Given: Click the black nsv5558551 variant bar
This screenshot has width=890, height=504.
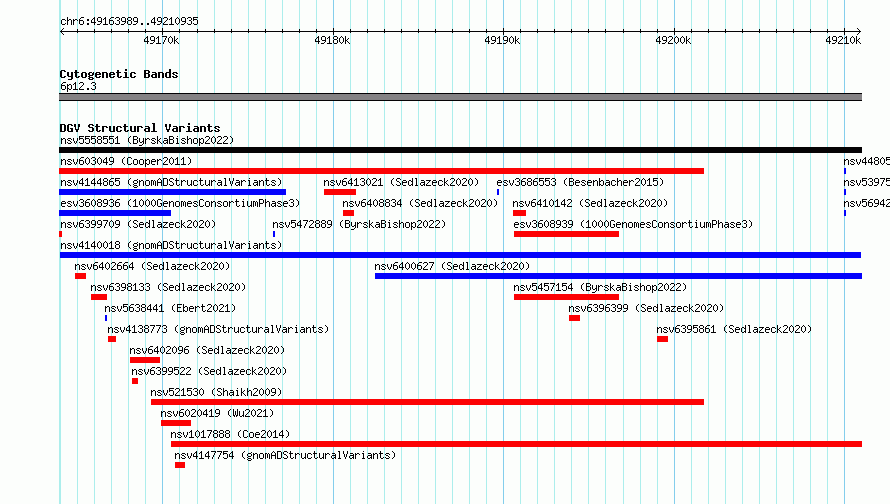Looking at the screenshot, I should click(460, 150).
